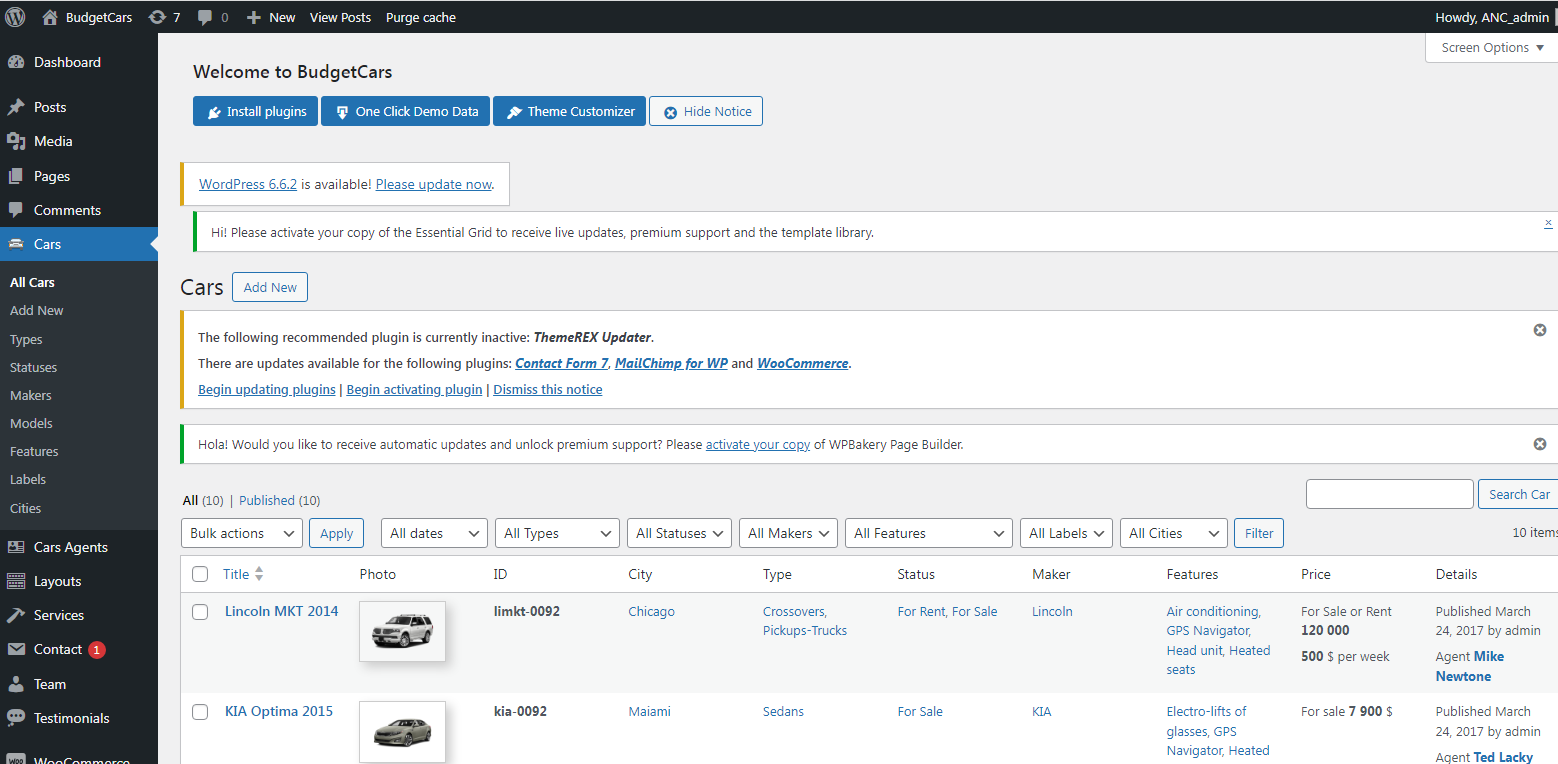Viewport: 1558px width, 764px height.
Task: Open the Models submenu item
Action: click(x=31, y=423)
